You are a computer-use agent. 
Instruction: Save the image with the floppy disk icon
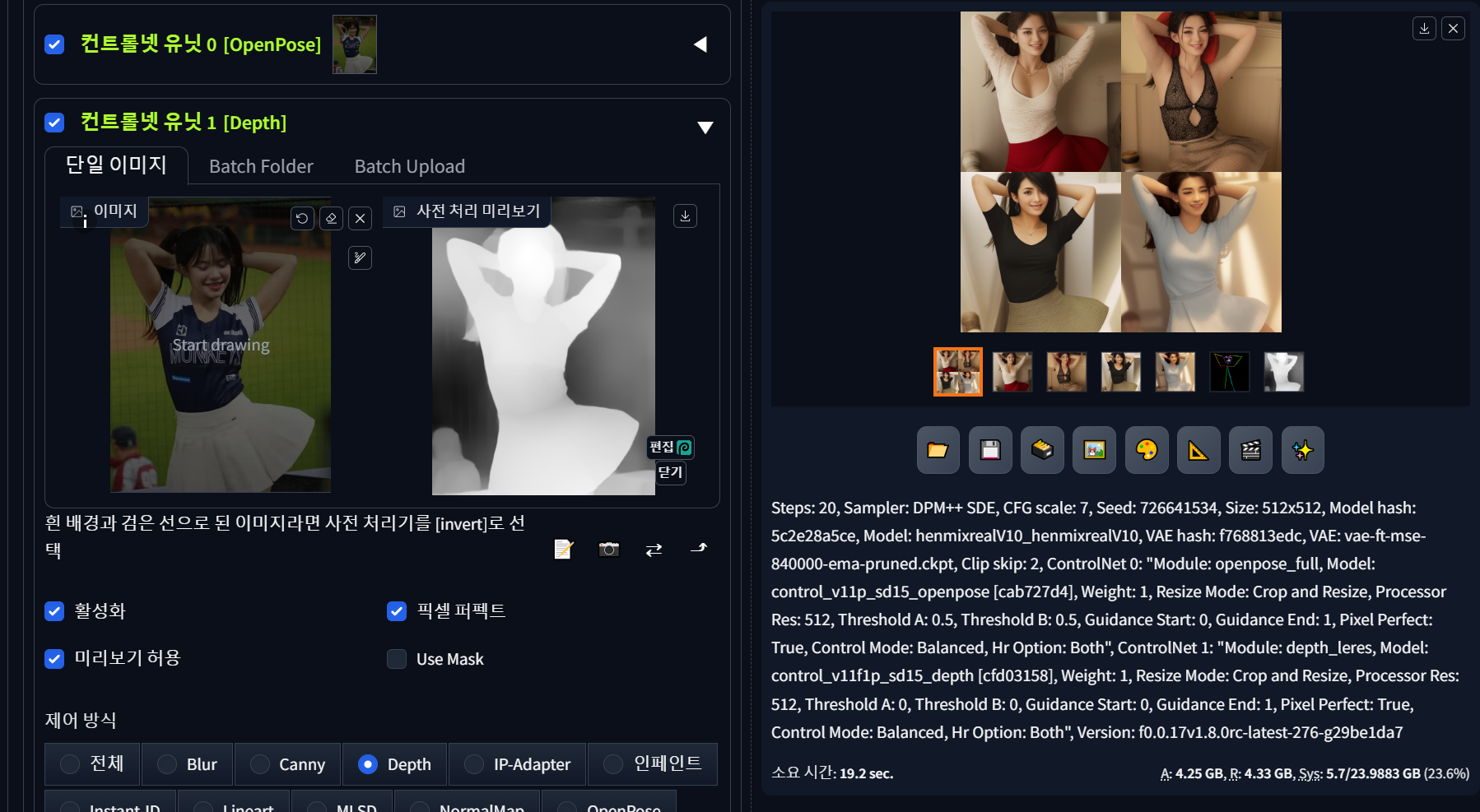(x=990, y=450)
